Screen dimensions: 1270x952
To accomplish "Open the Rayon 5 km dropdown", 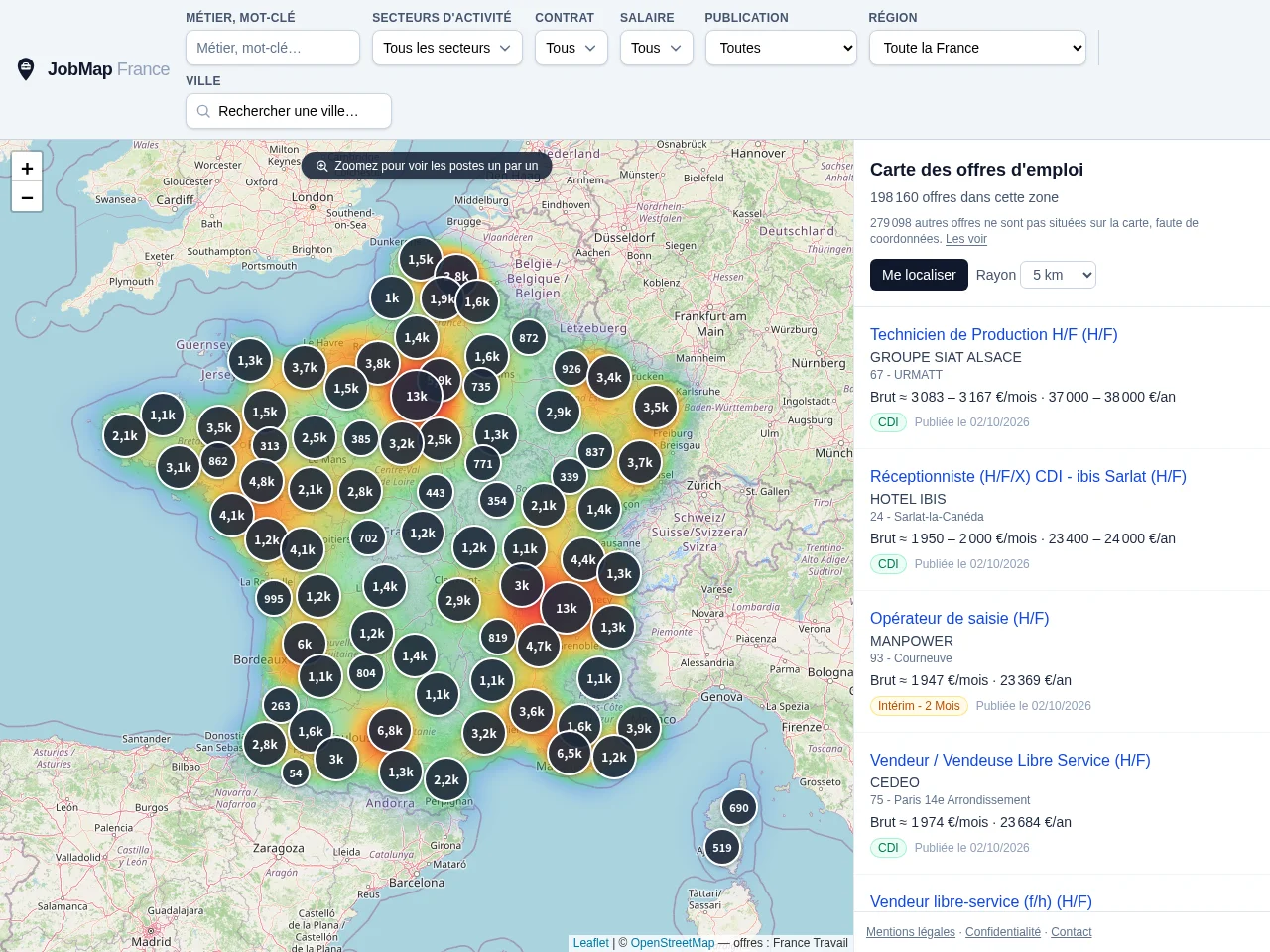I will 1059,275.
